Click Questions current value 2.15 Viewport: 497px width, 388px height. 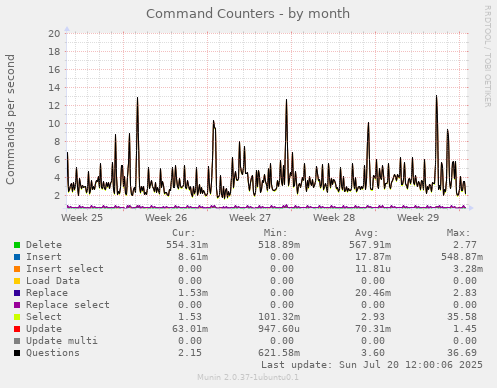click(190, 353)
